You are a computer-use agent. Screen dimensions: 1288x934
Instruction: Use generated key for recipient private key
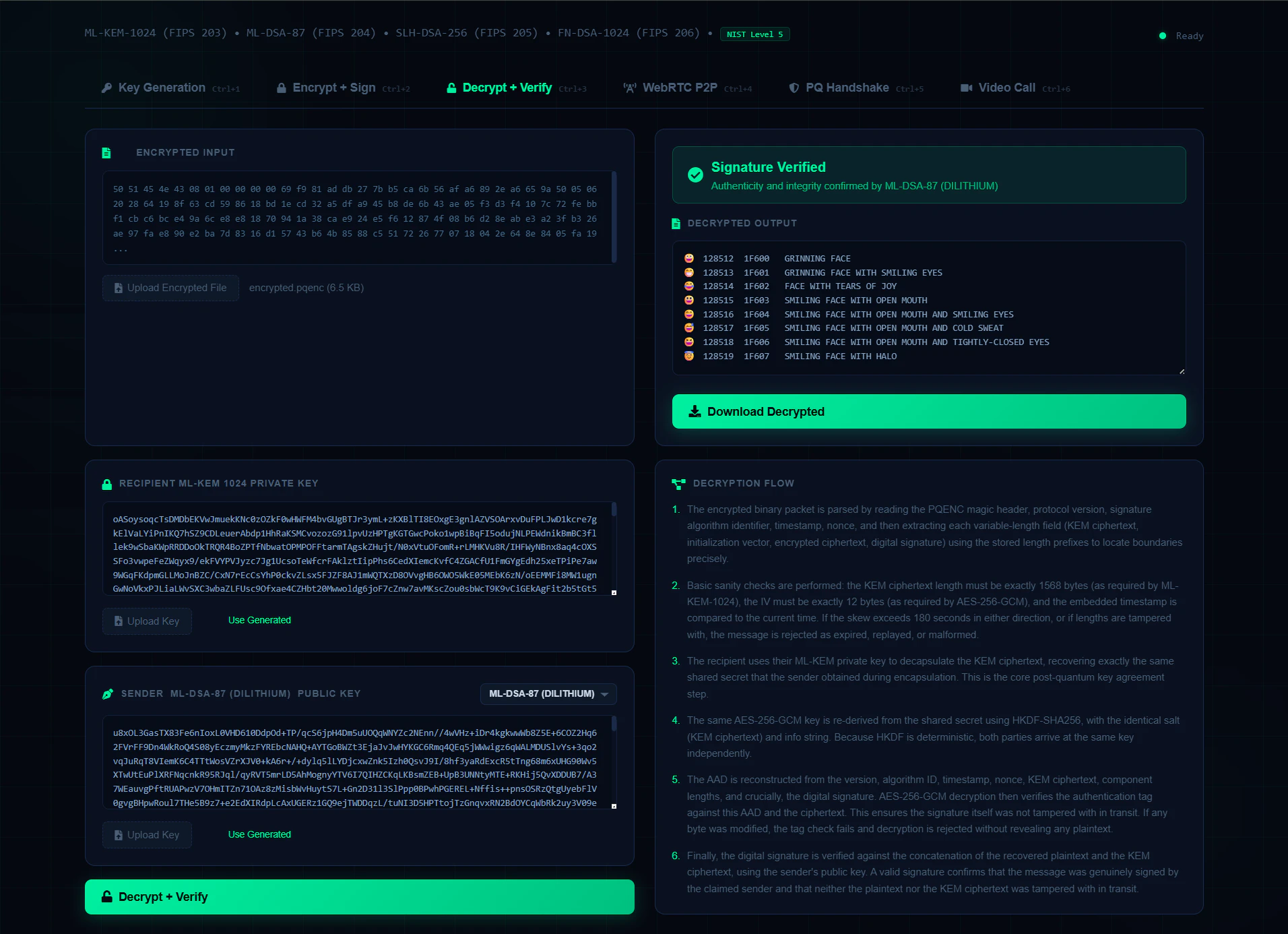pyautogui.click(x=259, y=620)
